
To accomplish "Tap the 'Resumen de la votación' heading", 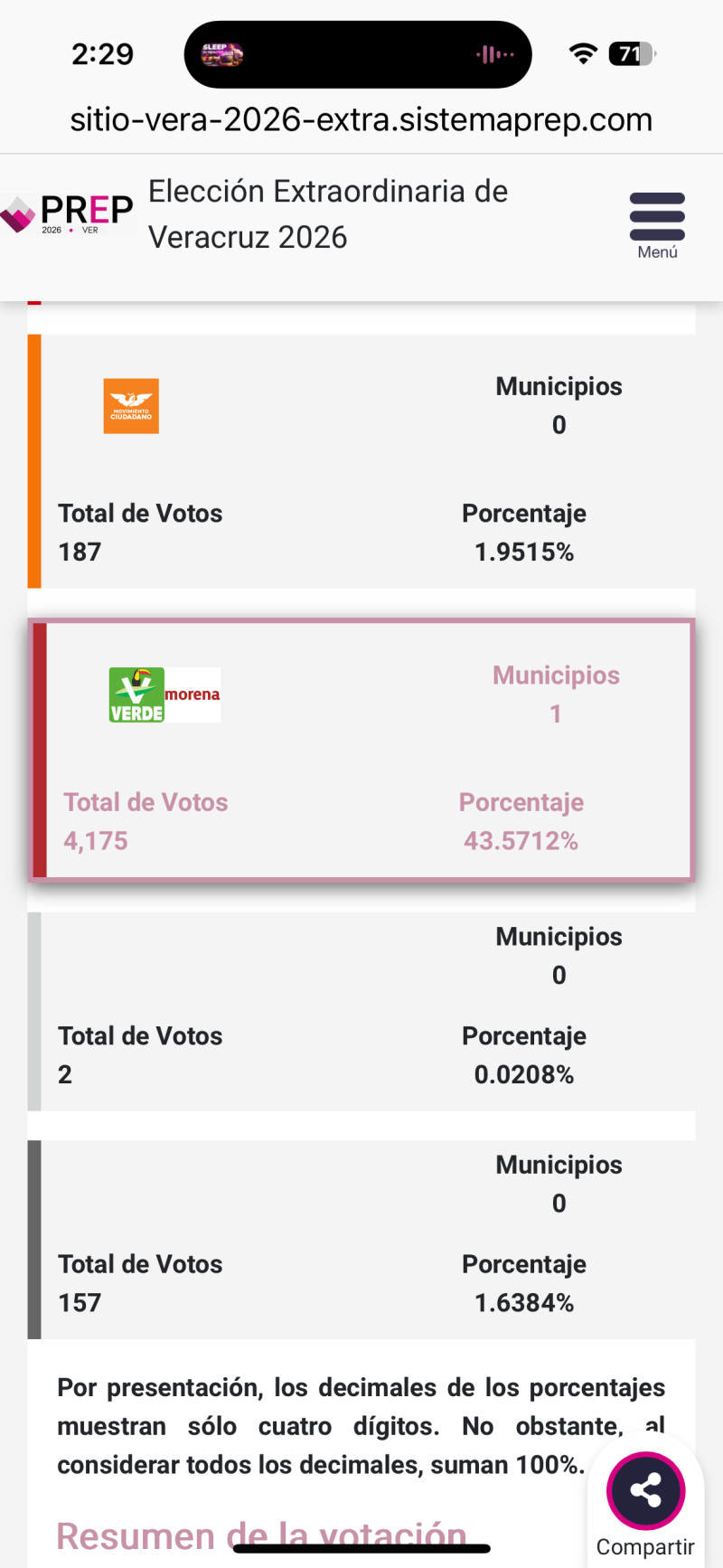I will point(261,1535).
